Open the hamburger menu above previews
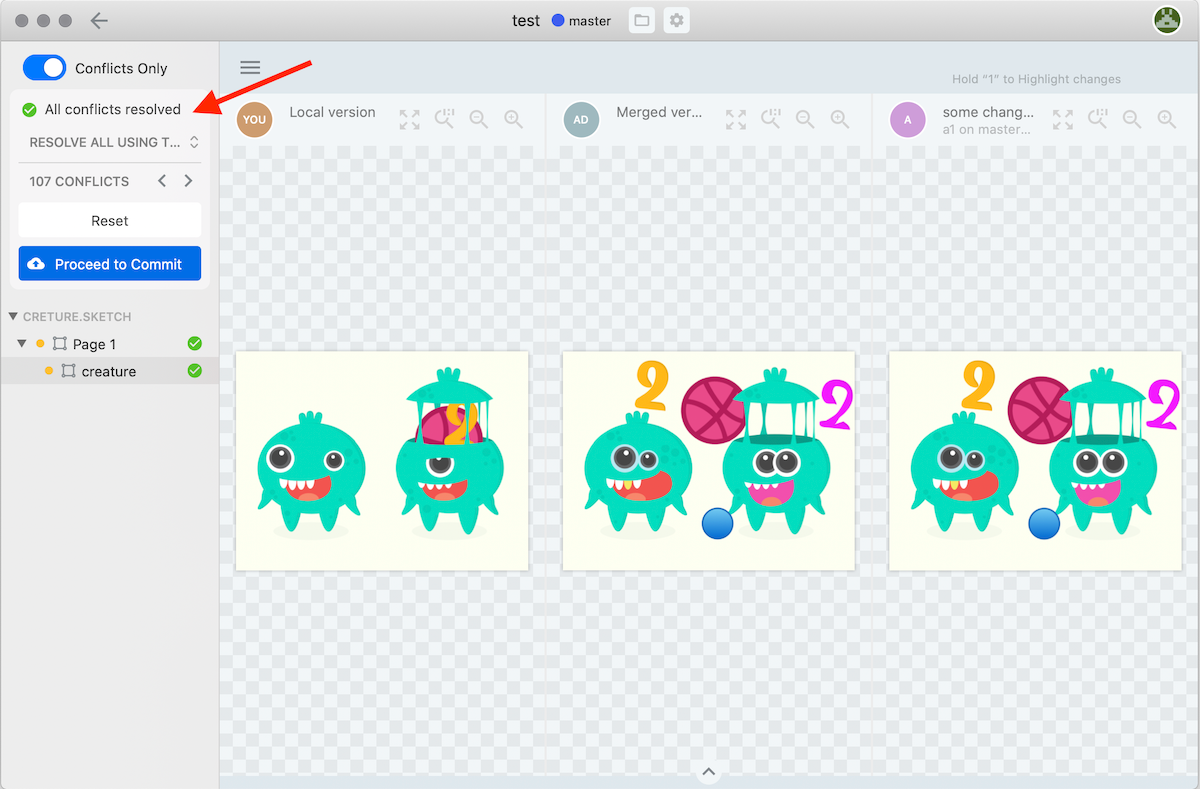This screenshot has height=789, width=1200. coord(250,68)
